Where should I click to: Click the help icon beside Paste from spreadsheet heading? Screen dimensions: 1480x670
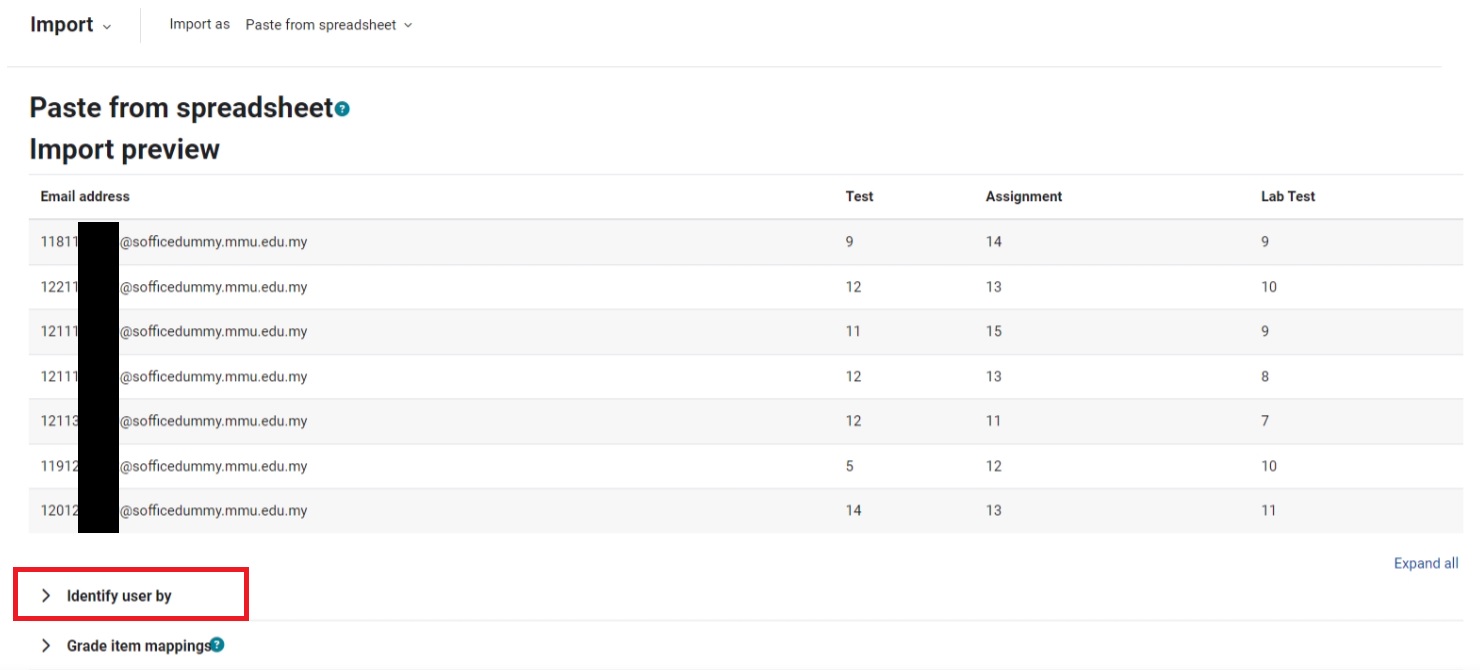pyautogui.click(x=343, y=109)
